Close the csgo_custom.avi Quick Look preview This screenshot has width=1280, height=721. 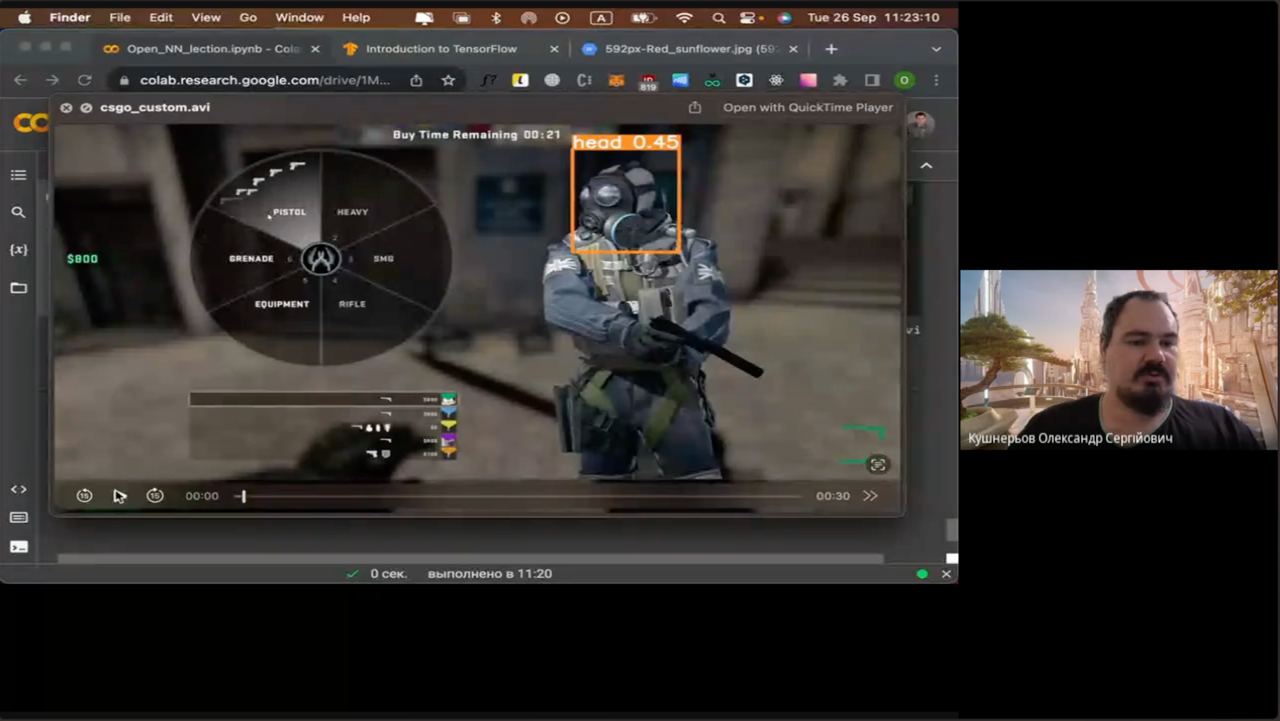tap(66, 108)
